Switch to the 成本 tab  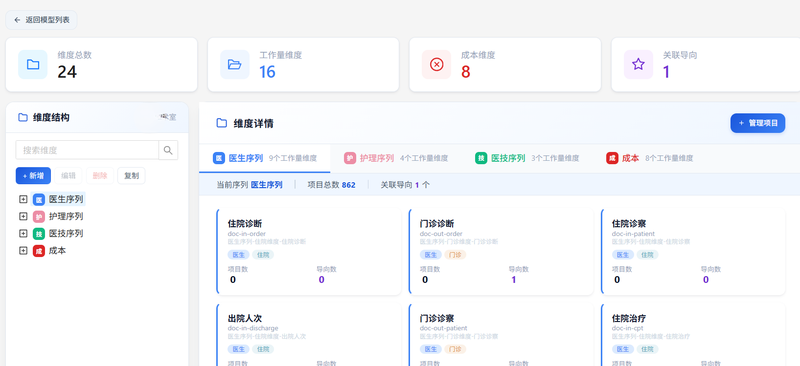coord(649,158)
